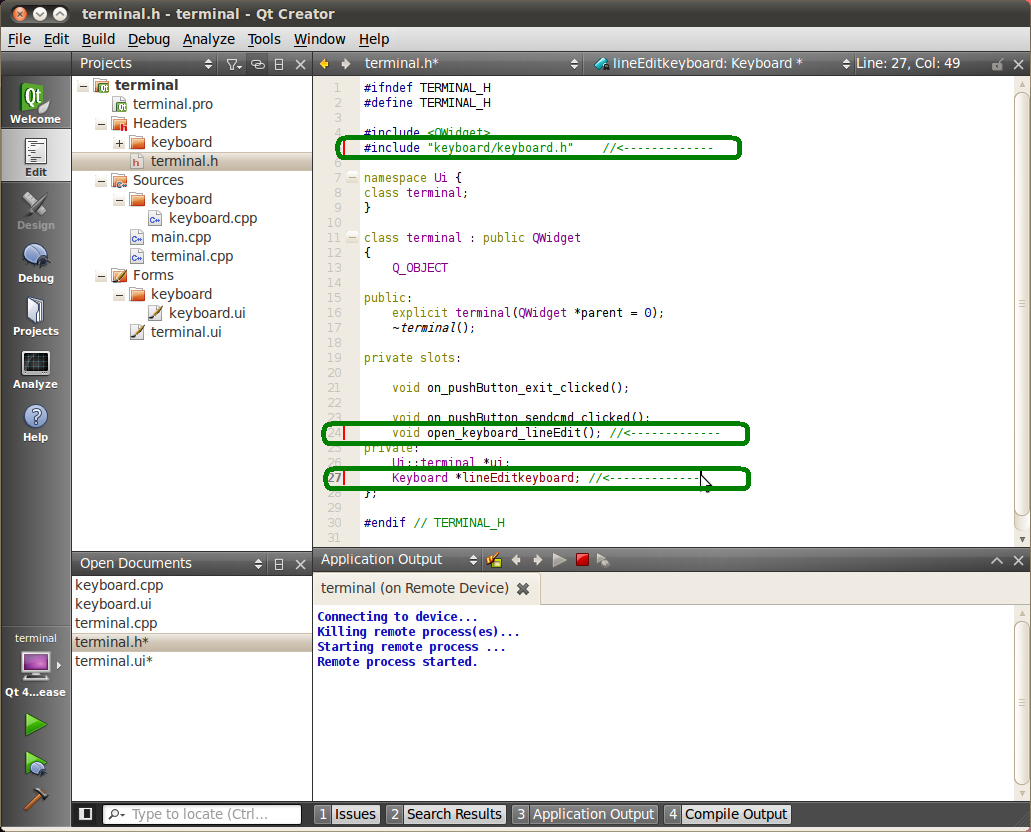Go to next item in Application Output
This screenshot has width=1031, height=832.
(x=538, y=560)
